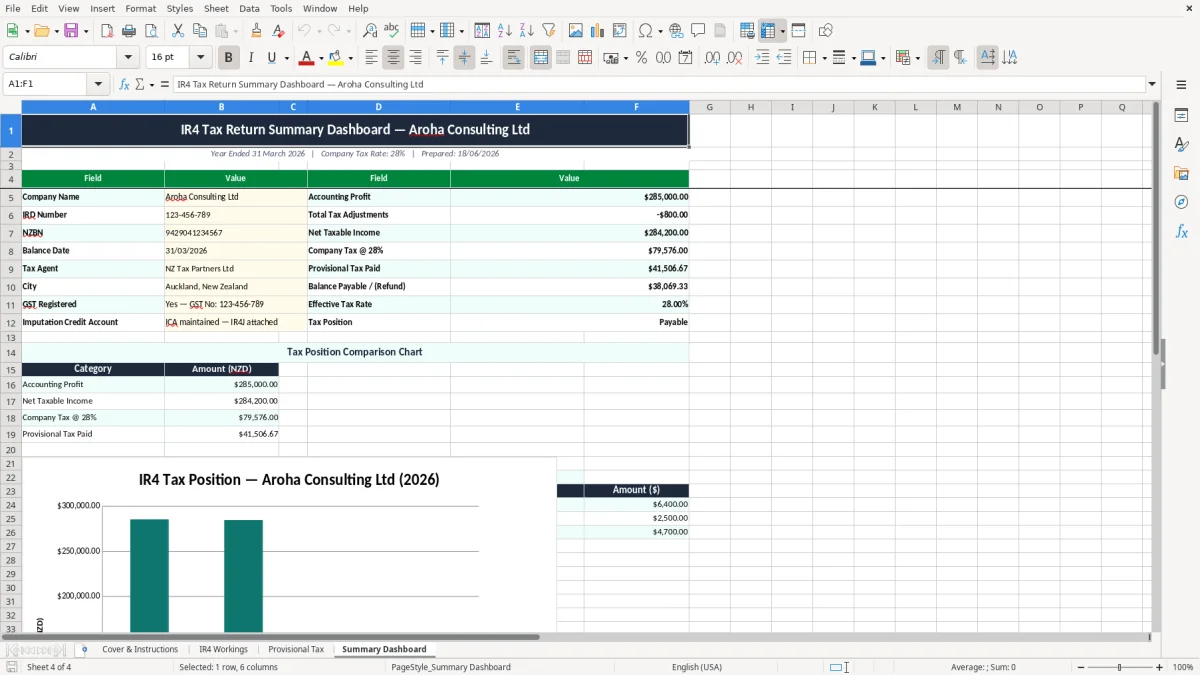Open background color dropdown arrow
This screenshot has height=675, width=1200.
pyautogui.click(x=350, y=58)
